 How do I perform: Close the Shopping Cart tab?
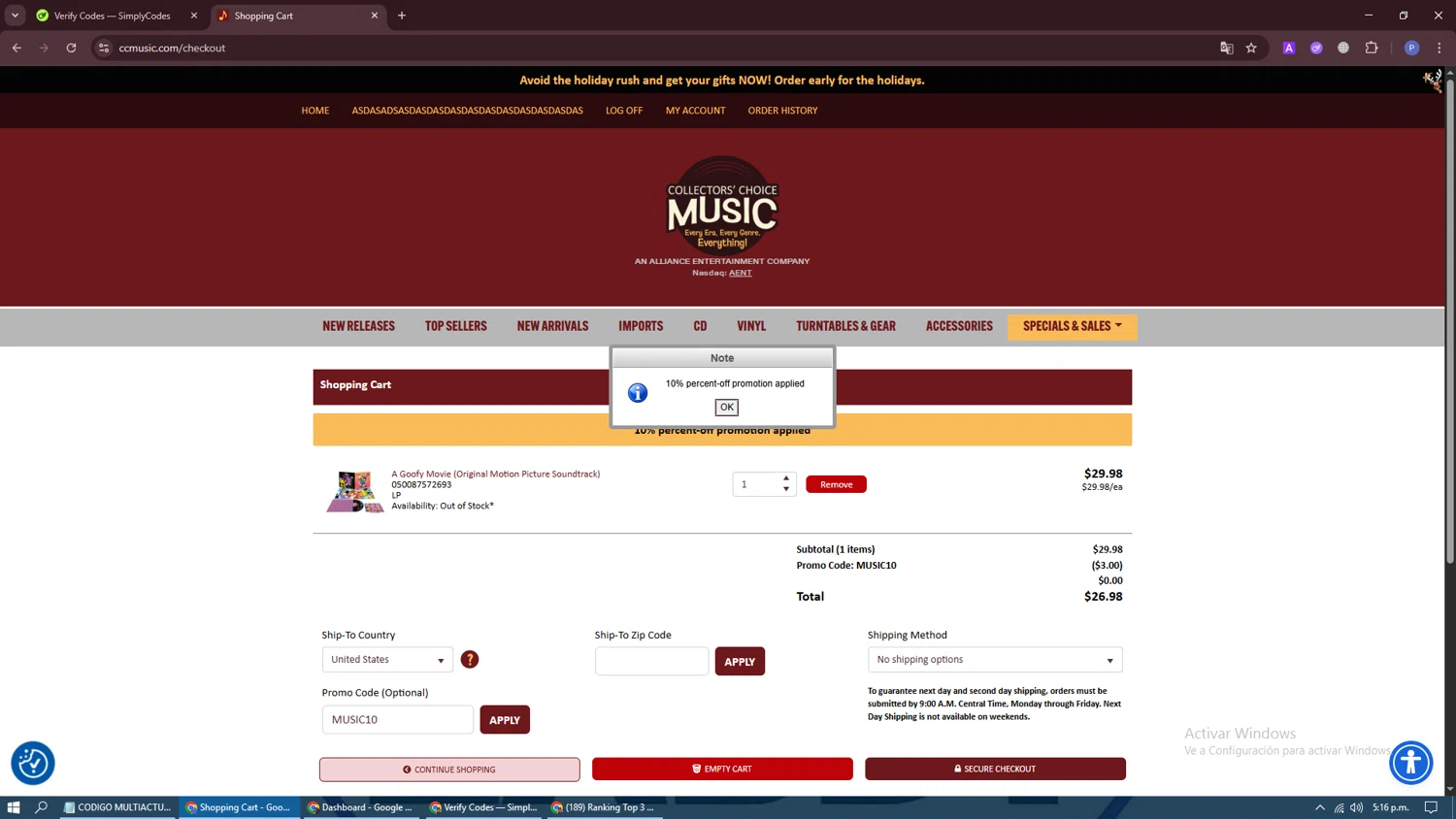click(x=375, y=16)
